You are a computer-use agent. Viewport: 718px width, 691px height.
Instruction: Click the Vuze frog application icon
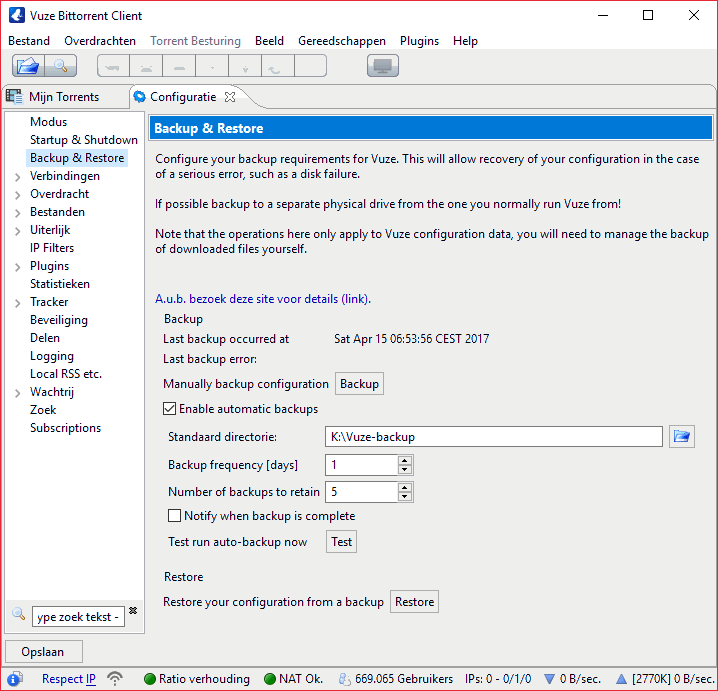click(x=17, y=15)
